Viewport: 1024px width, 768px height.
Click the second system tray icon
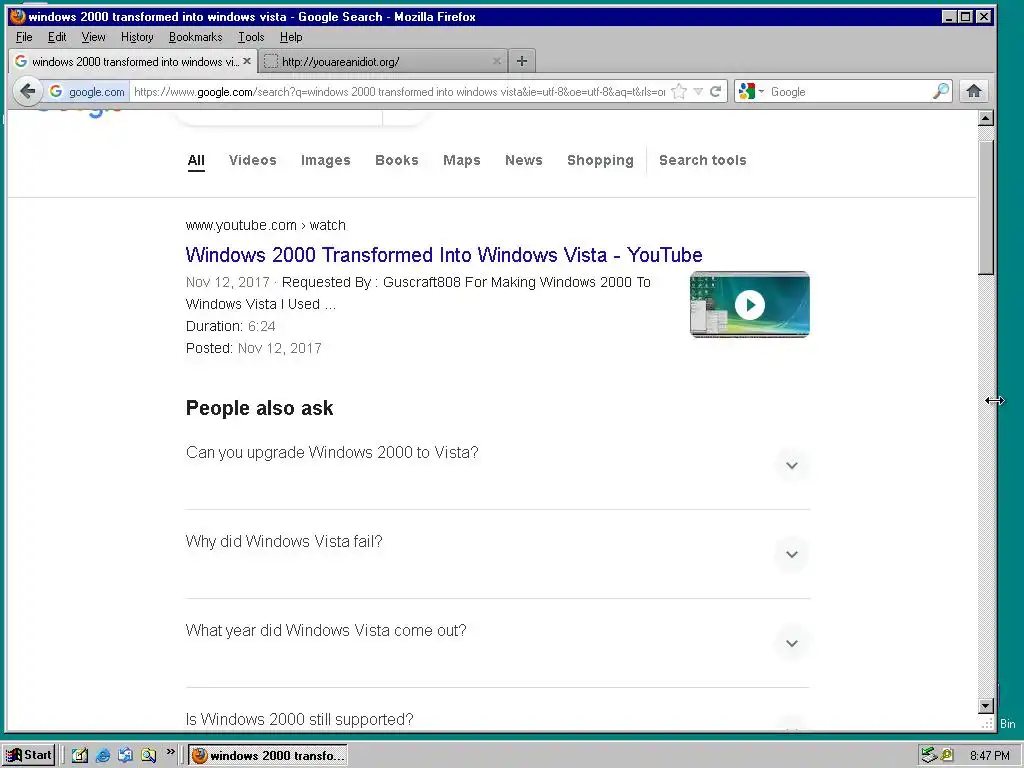[948, 755]
